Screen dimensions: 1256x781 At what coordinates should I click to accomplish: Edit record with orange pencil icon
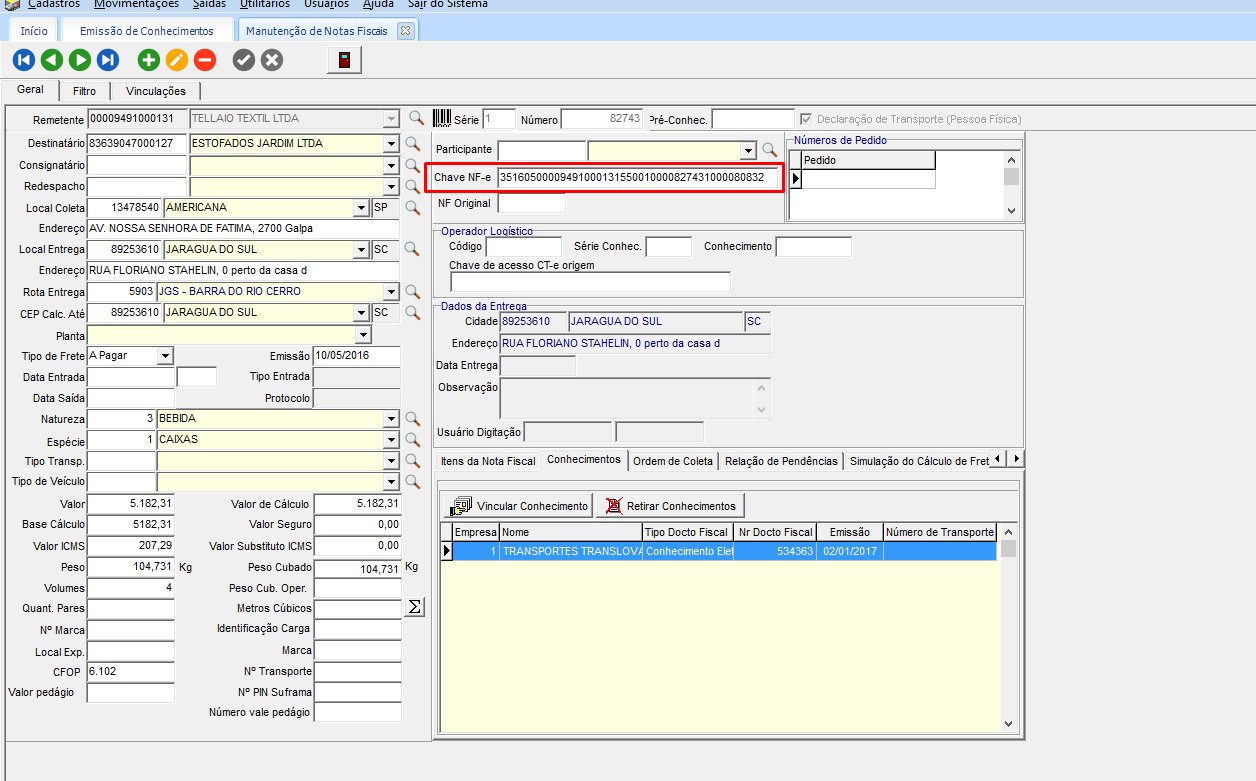(176, 61)
